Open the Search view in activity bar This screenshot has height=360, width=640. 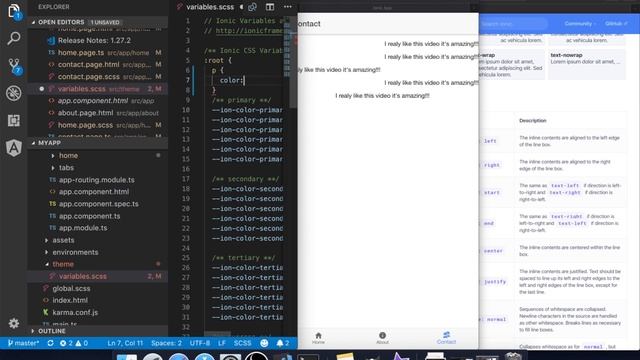click(x=14, y=38)
